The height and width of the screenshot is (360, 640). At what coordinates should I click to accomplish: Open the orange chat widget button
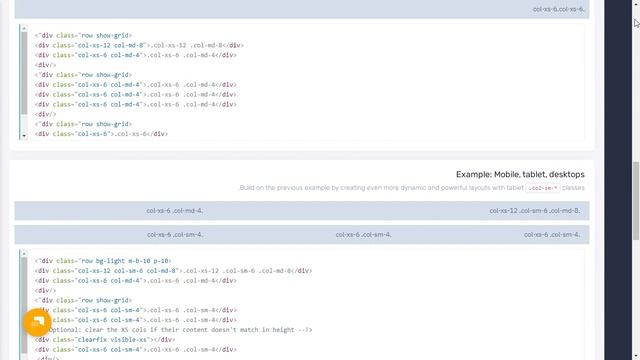[x=37, y=322]
